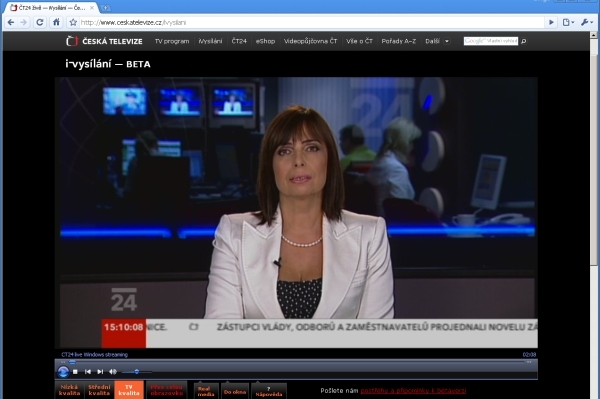Image resolution: width=600 pixels, height=399 pixels.
Task: Open the Nápověda help button
Action: pos(269,391)
